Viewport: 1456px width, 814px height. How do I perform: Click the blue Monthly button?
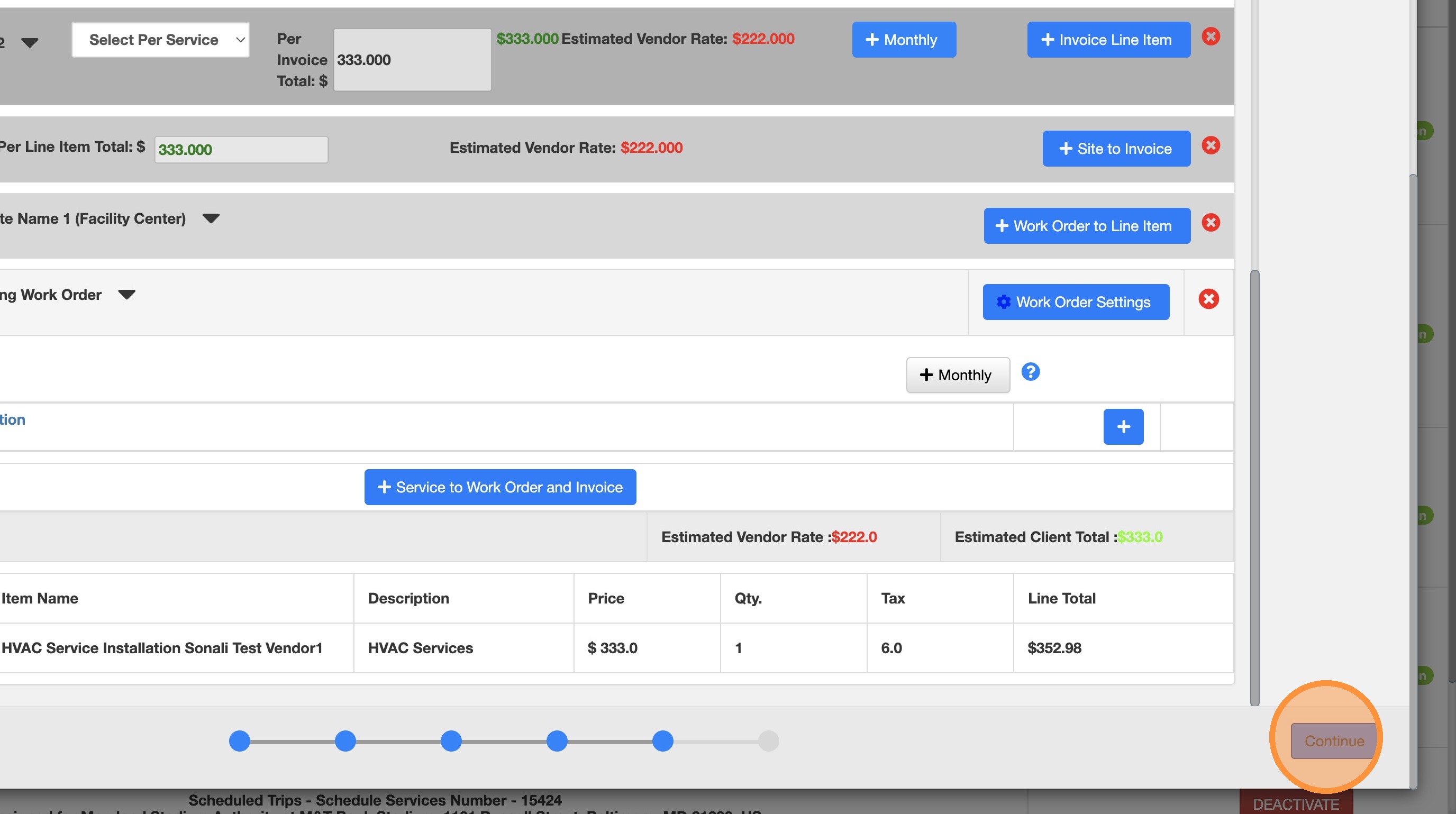pyautogui.click(x=903, y=40)
